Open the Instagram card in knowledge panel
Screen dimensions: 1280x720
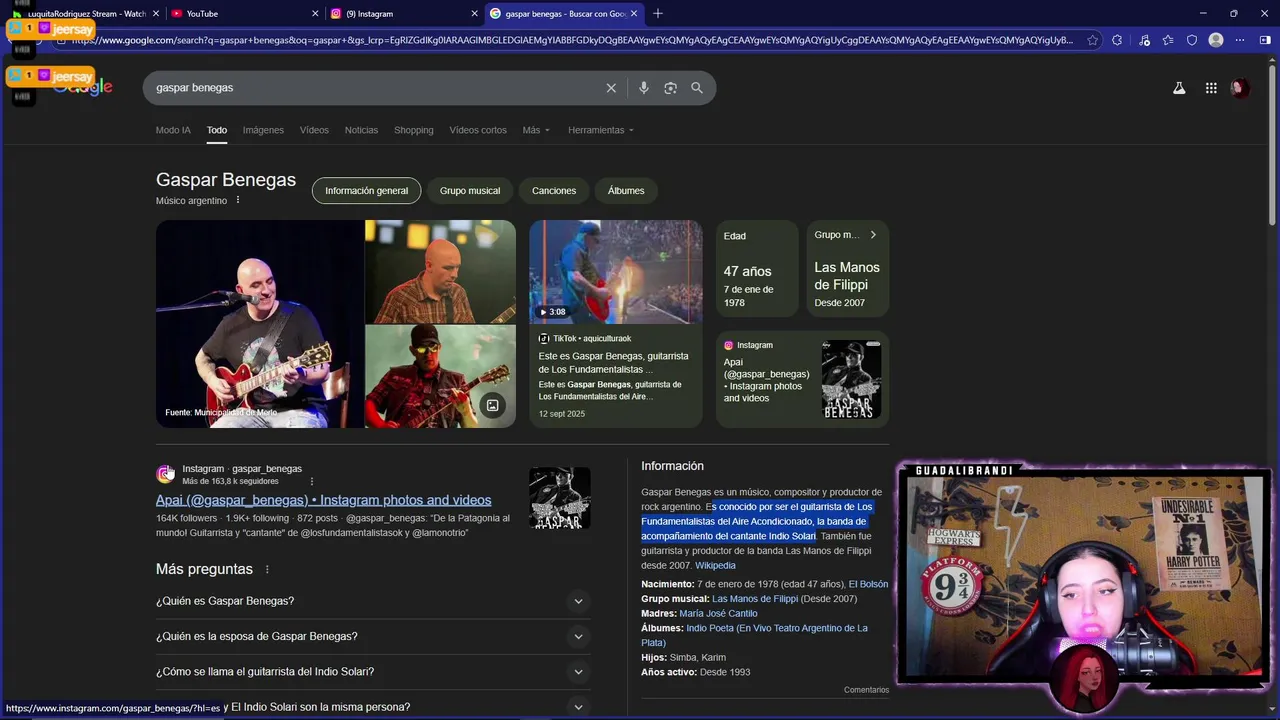click(802, 379)
